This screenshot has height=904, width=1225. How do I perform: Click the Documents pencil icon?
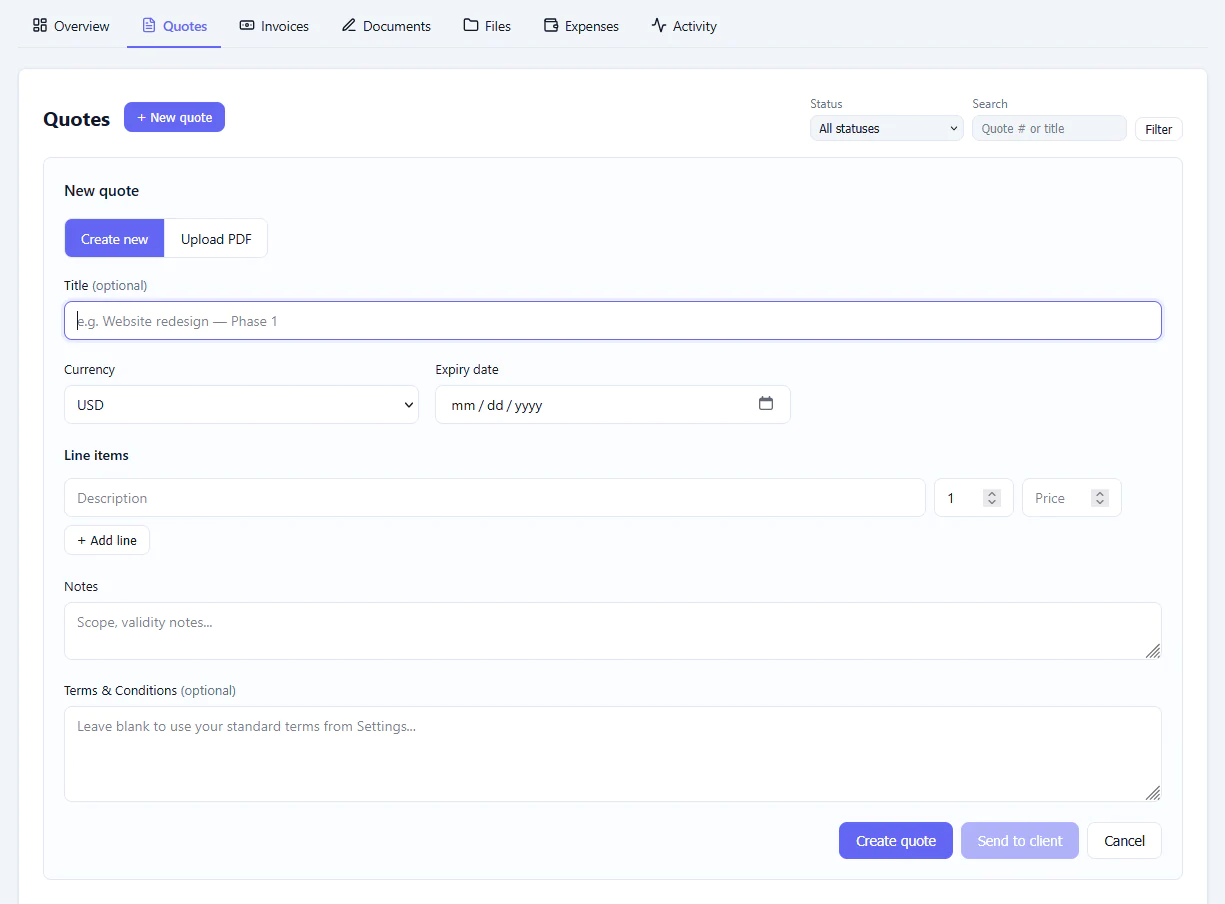[x=349, y=25]
